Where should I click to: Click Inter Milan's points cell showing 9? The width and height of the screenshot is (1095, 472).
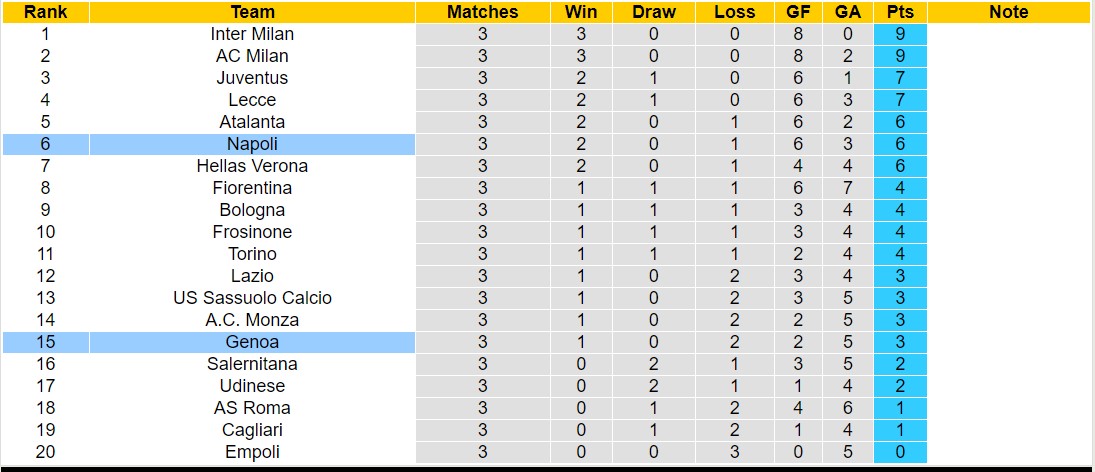tap(900, 34)
